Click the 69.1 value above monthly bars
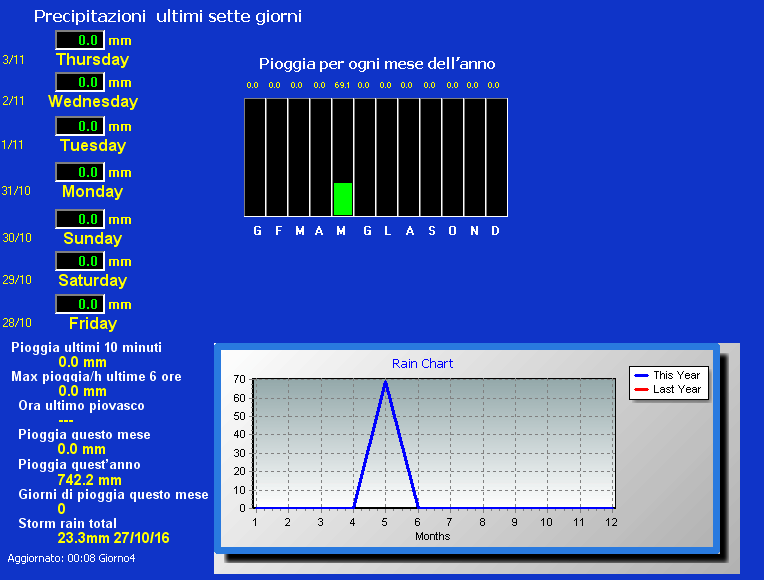The height and width of the screenshot is (580, 764). tap(342, 85)
